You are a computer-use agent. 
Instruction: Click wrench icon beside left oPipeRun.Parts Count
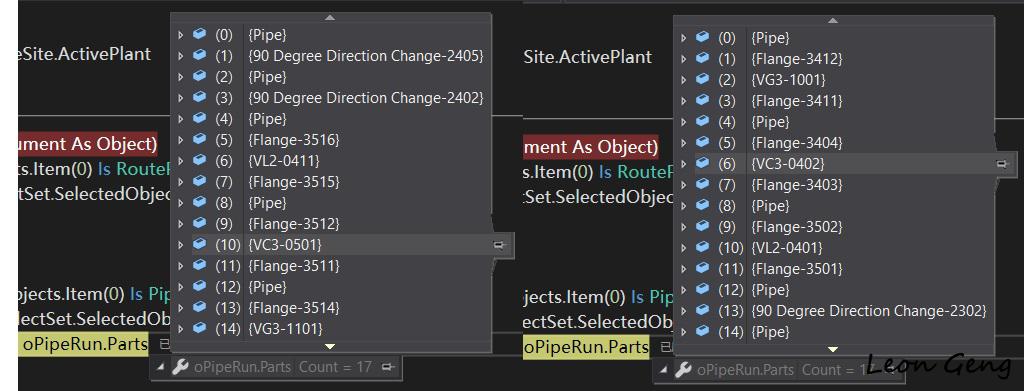pyautogui.click(x=180, y=368)
